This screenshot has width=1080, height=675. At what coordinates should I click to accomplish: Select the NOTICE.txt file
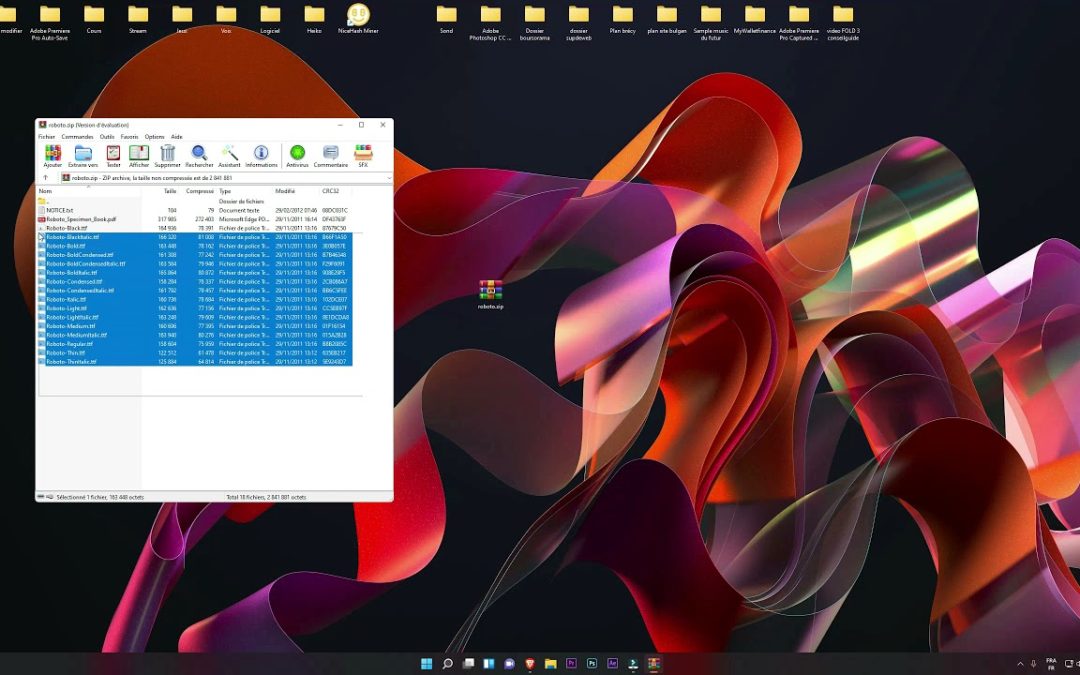pyautogui.click(x=61, y=211)
